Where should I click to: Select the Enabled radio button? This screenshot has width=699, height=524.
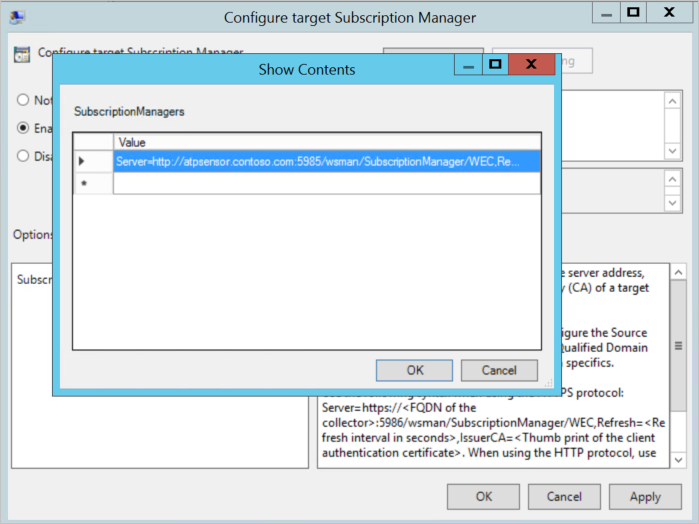(23, 128)
